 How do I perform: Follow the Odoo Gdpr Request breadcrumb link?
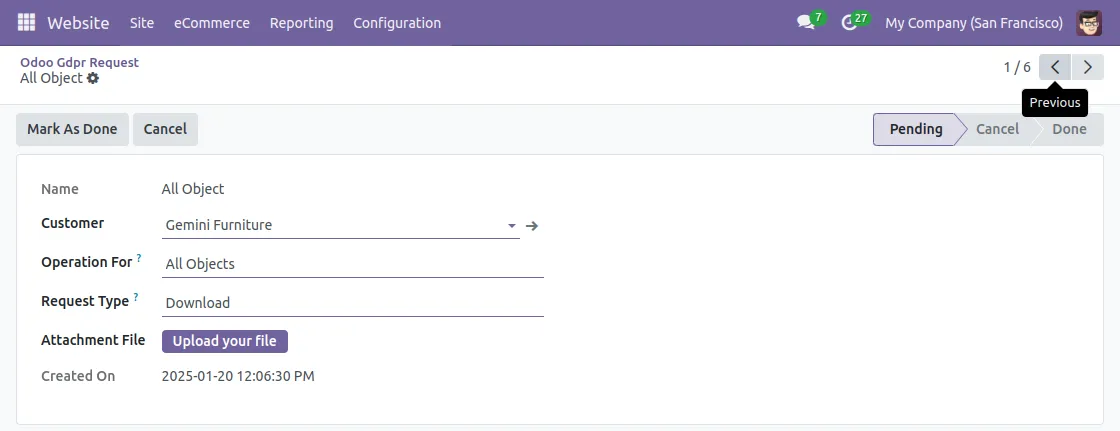(x=79, y=62)
